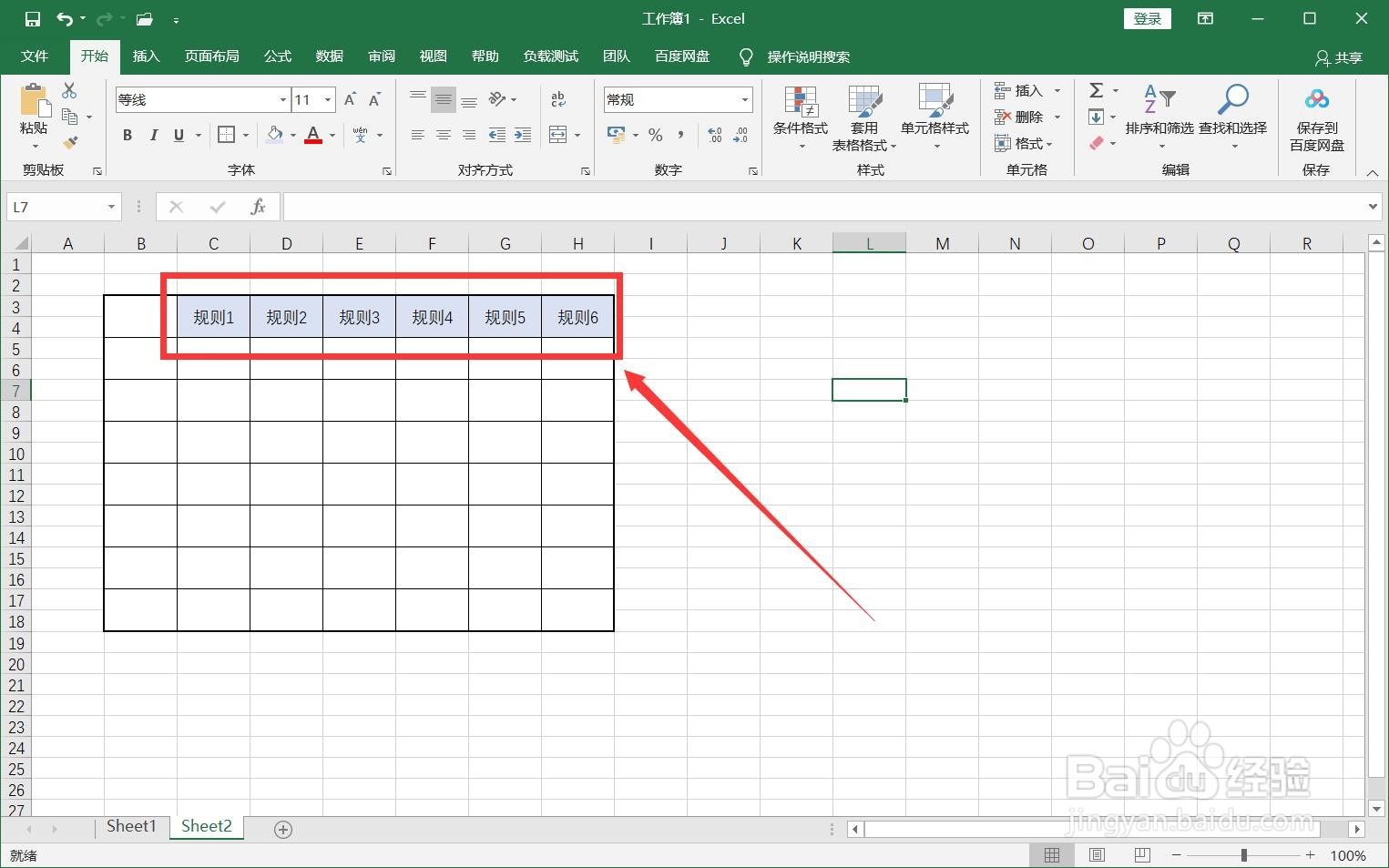
Task: Click the AutoSum sigma icon
Action: coord(1097,90)
